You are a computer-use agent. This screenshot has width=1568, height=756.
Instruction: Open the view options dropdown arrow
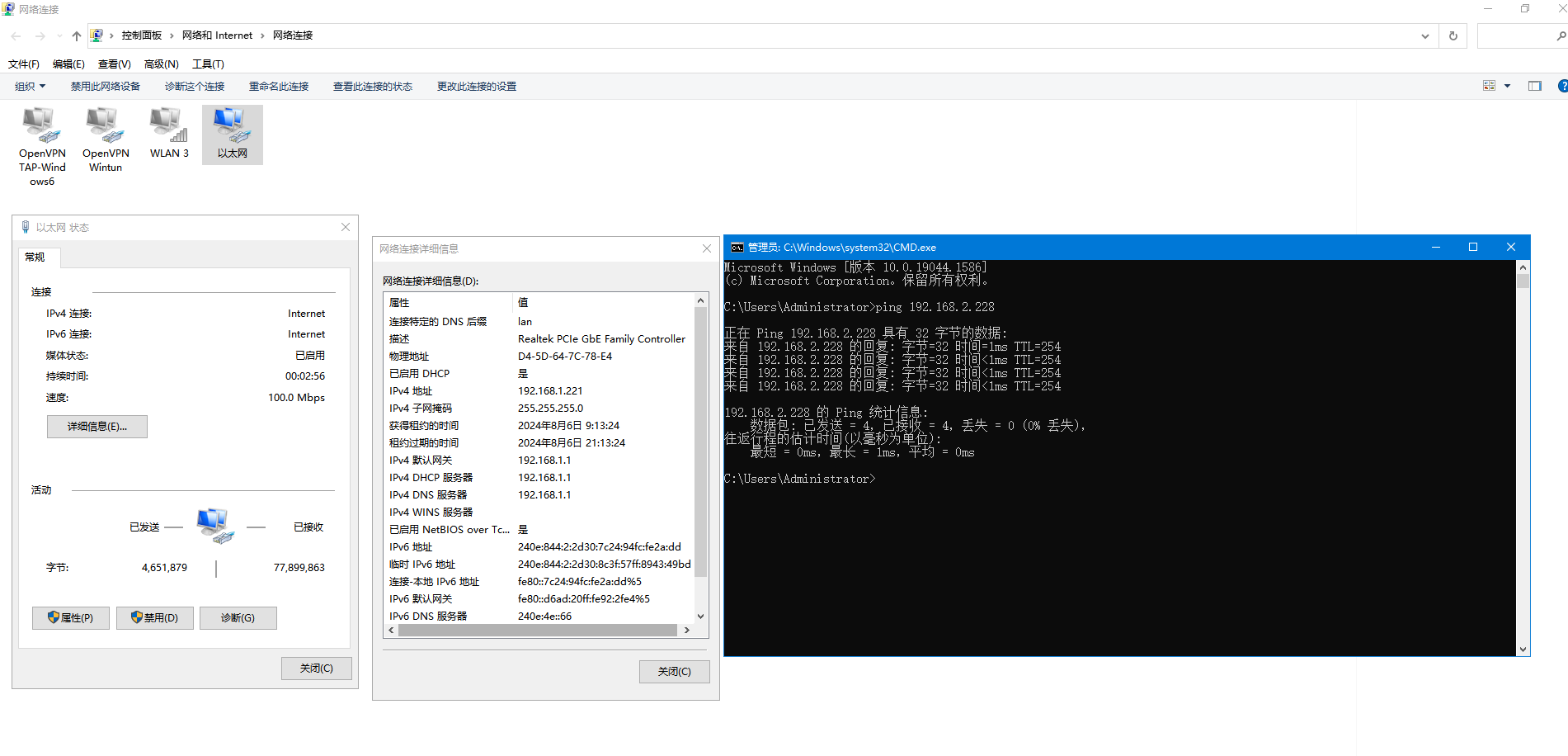(1507, 86)
